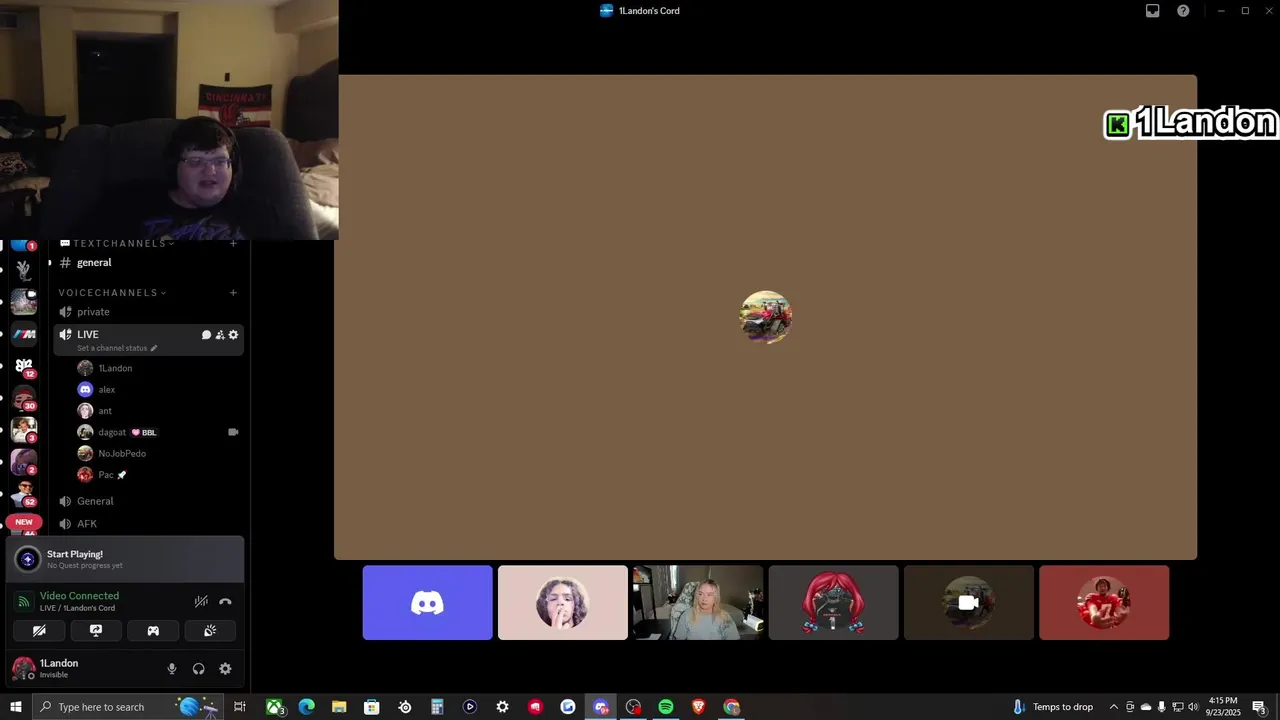Open the server with 12 notifications
The height and width of the screenshot is (720, 1280).
pyautogui.click(x=24, y=366)
